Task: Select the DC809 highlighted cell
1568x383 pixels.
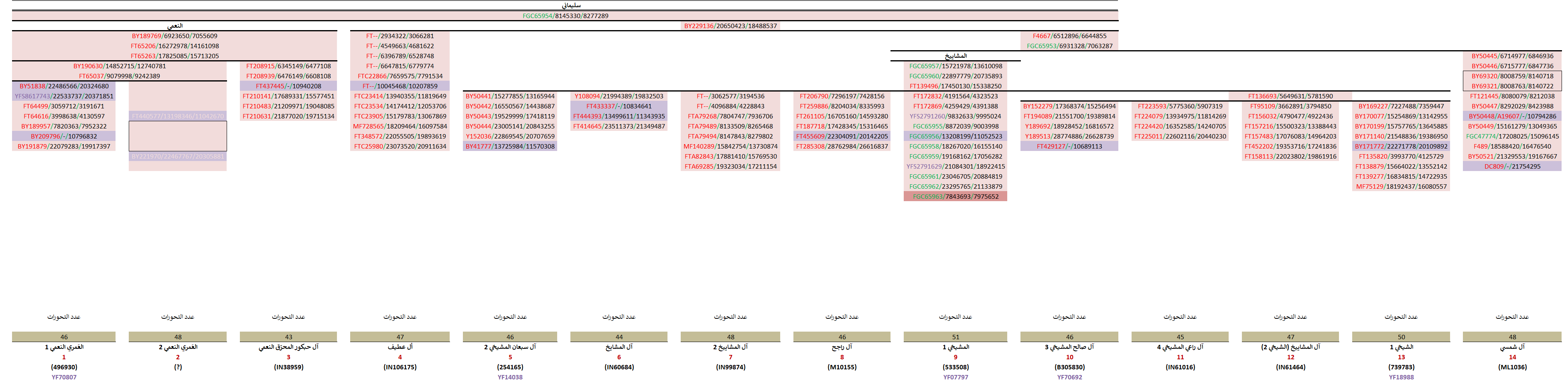Action: 1511,167
